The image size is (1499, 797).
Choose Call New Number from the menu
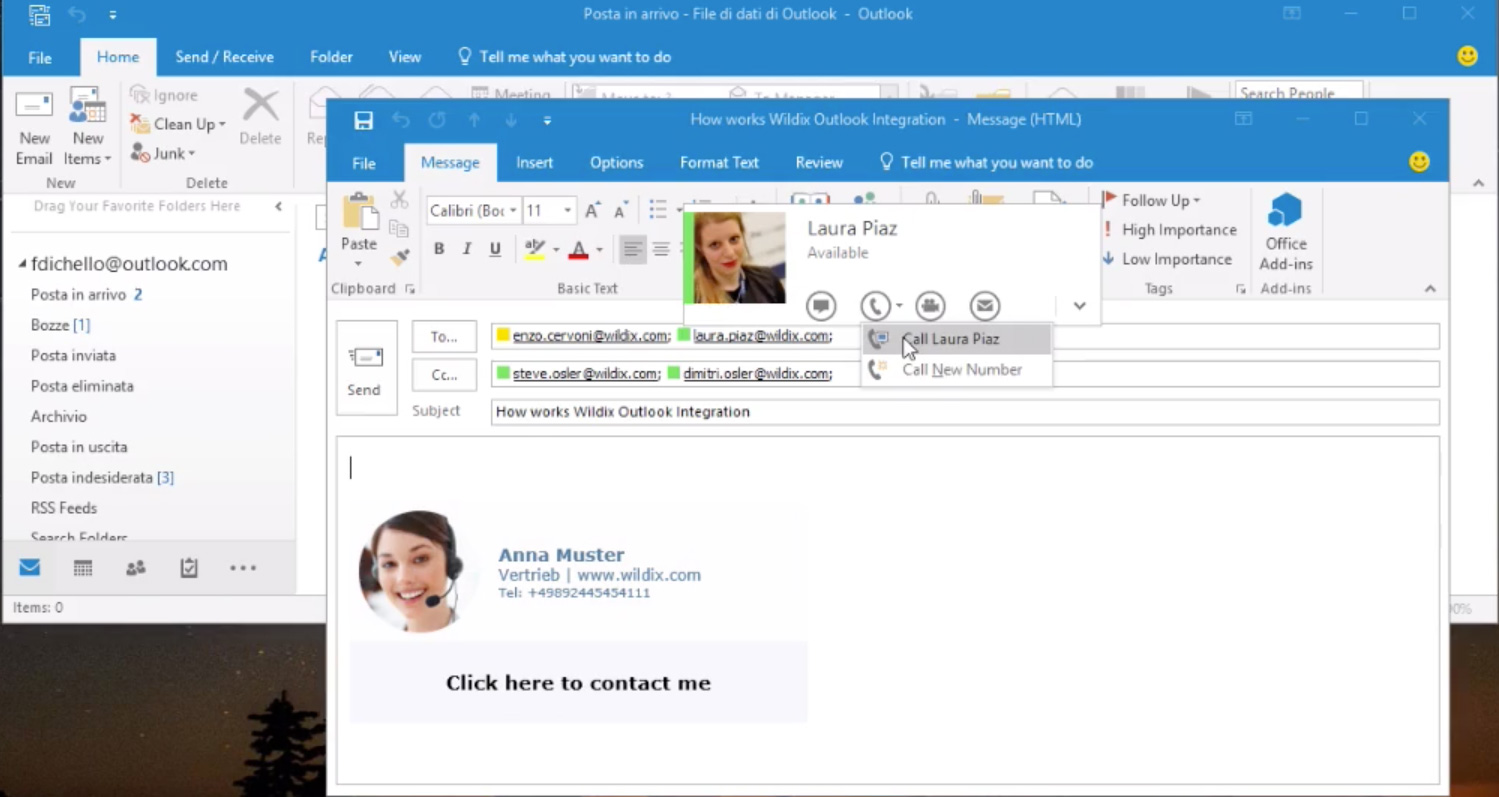coord(961,369)
